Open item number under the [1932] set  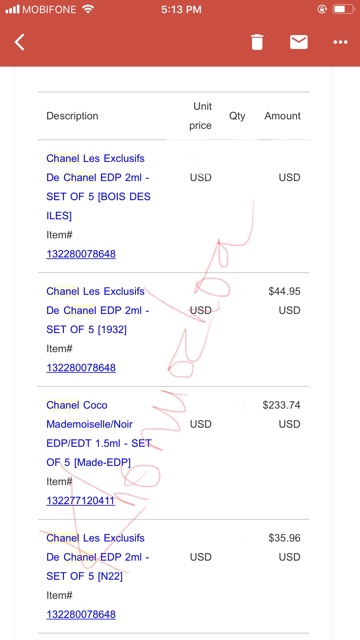[x=81, y=367]
